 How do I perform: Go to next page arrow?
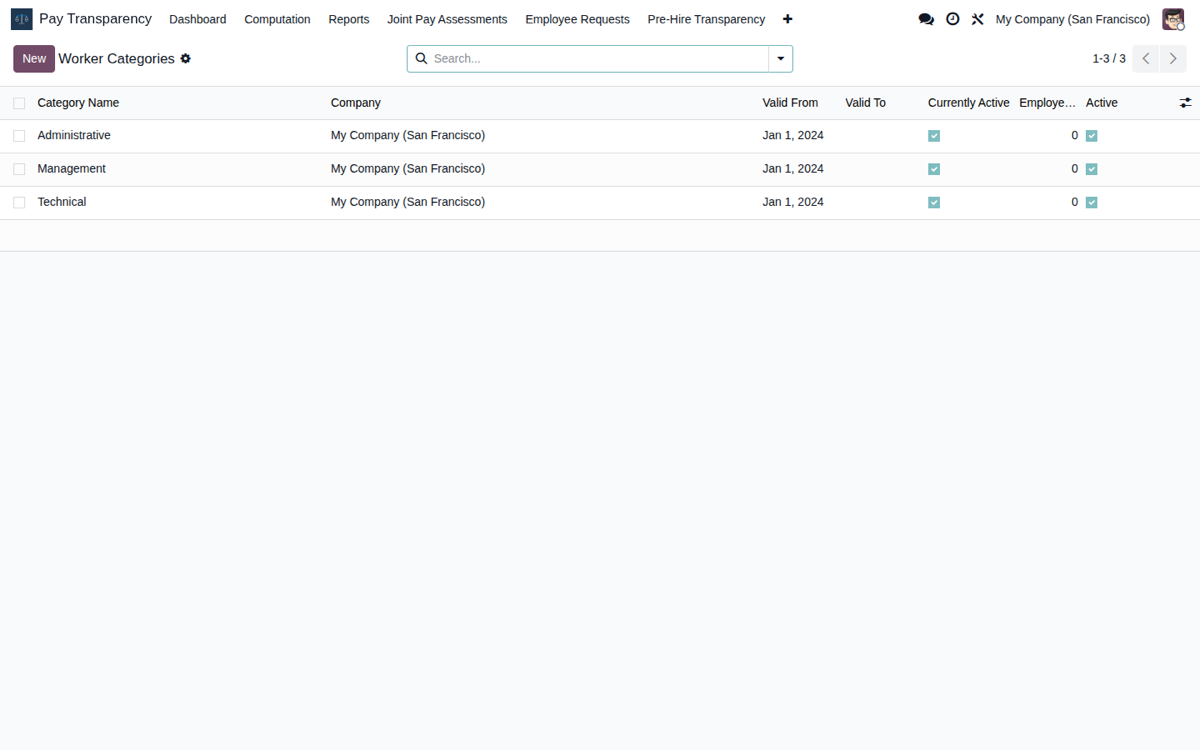1173,59
